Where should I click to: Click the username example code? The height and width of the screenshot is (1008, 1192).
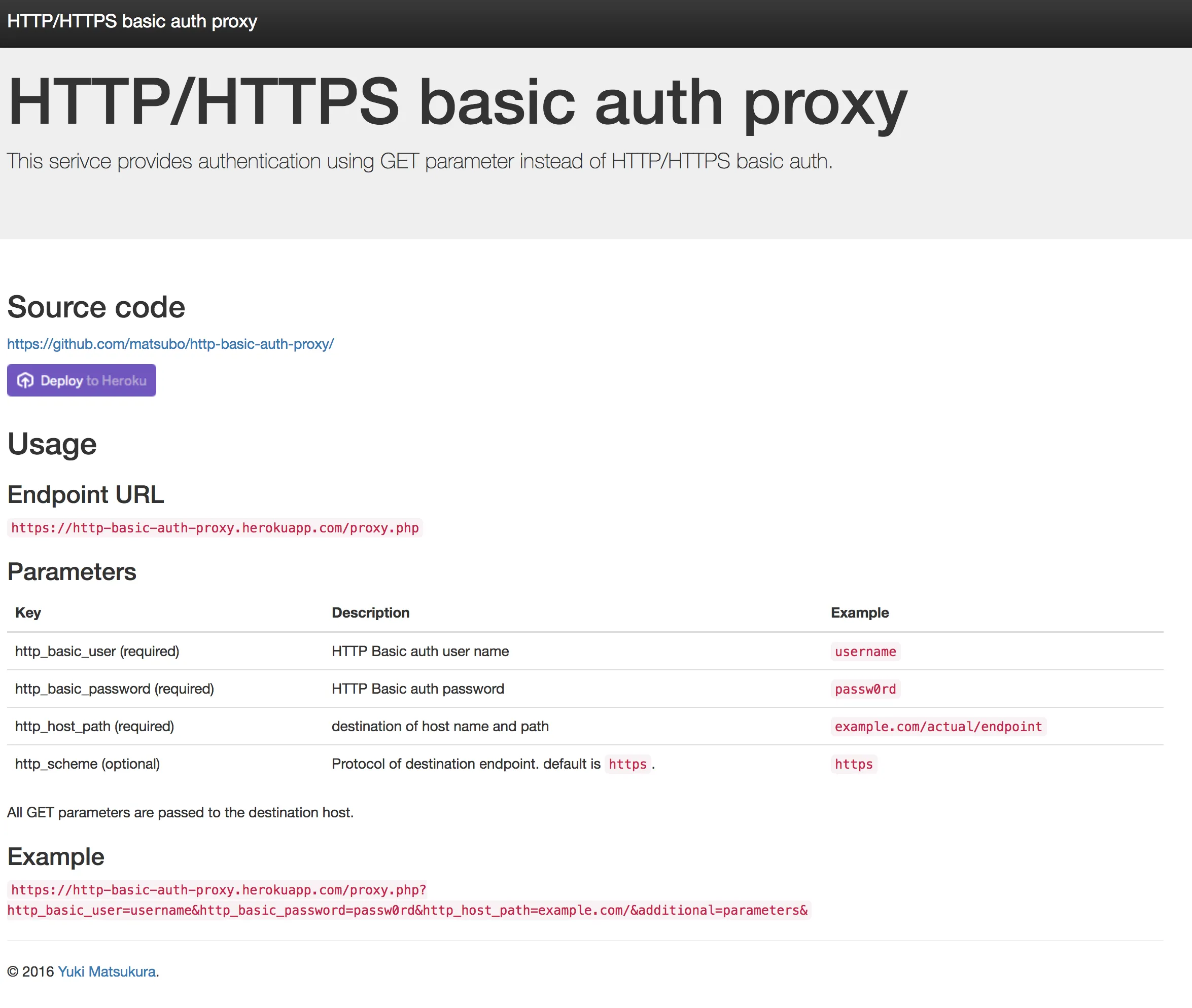(x=864, y=652)
